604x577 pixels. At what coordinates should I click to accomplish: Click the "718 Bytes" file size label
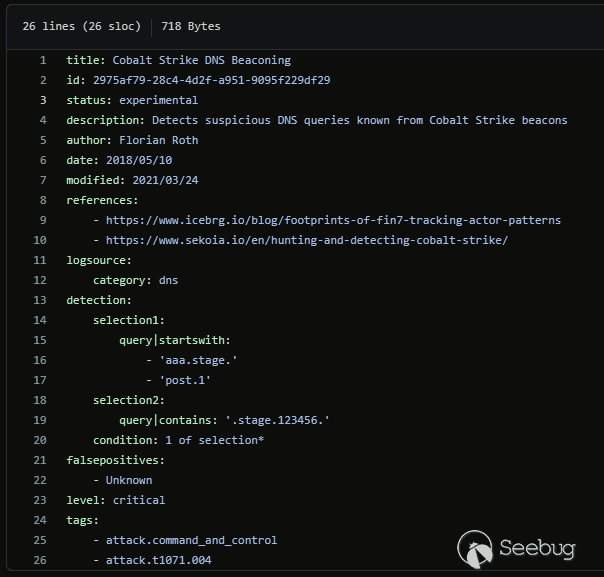(x=191, y=26)
